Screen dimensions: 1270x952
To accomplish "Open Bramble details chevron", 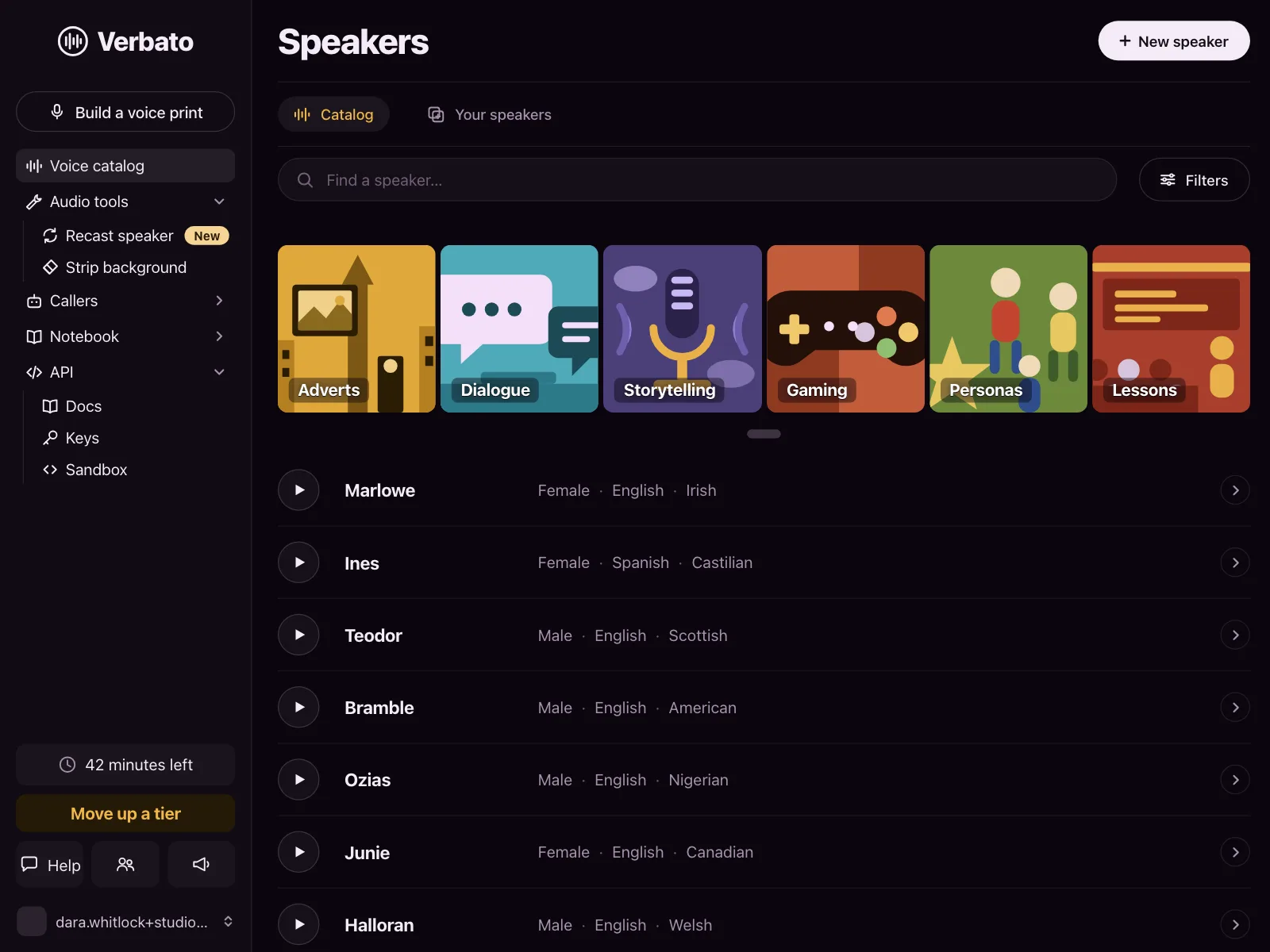I will click(x=1235, y=707).
